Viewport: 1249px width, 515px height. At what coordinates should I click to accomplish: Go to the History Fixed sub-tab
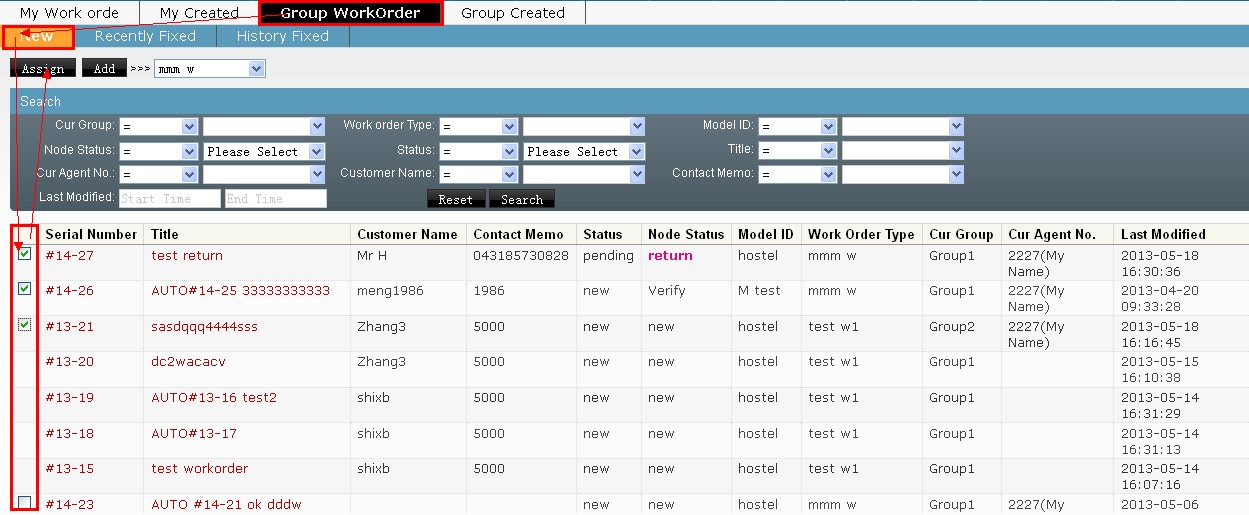click(282, 36)
